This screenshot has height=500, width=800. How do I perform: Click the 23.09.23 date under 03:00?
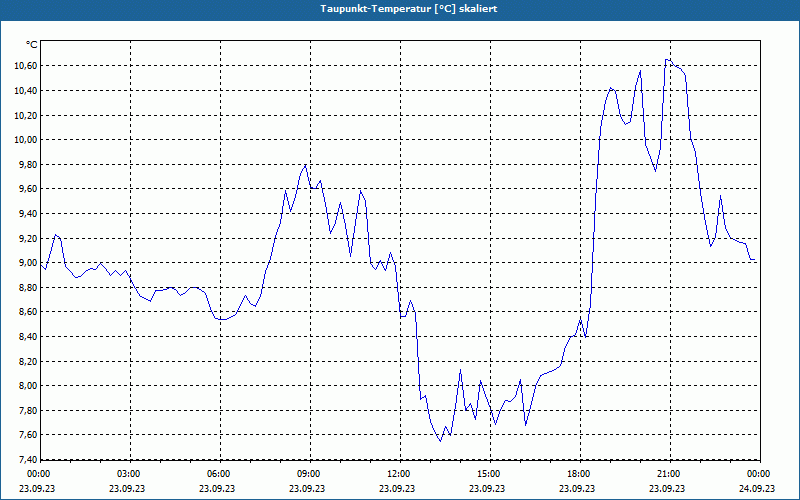pos(127,488)
